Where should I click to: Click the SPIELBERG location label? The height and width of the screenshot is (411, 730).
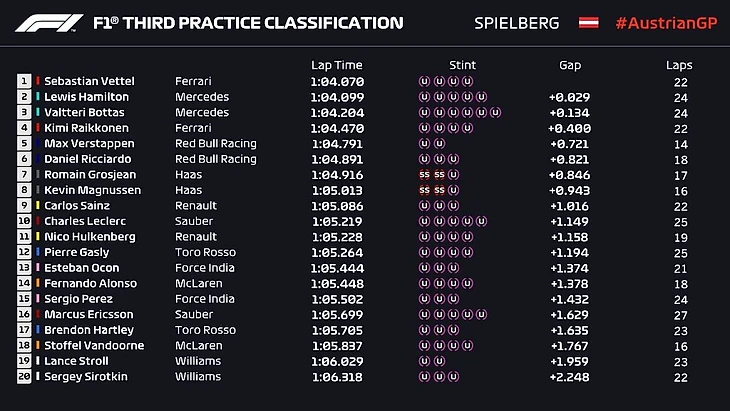coord(516,23)
